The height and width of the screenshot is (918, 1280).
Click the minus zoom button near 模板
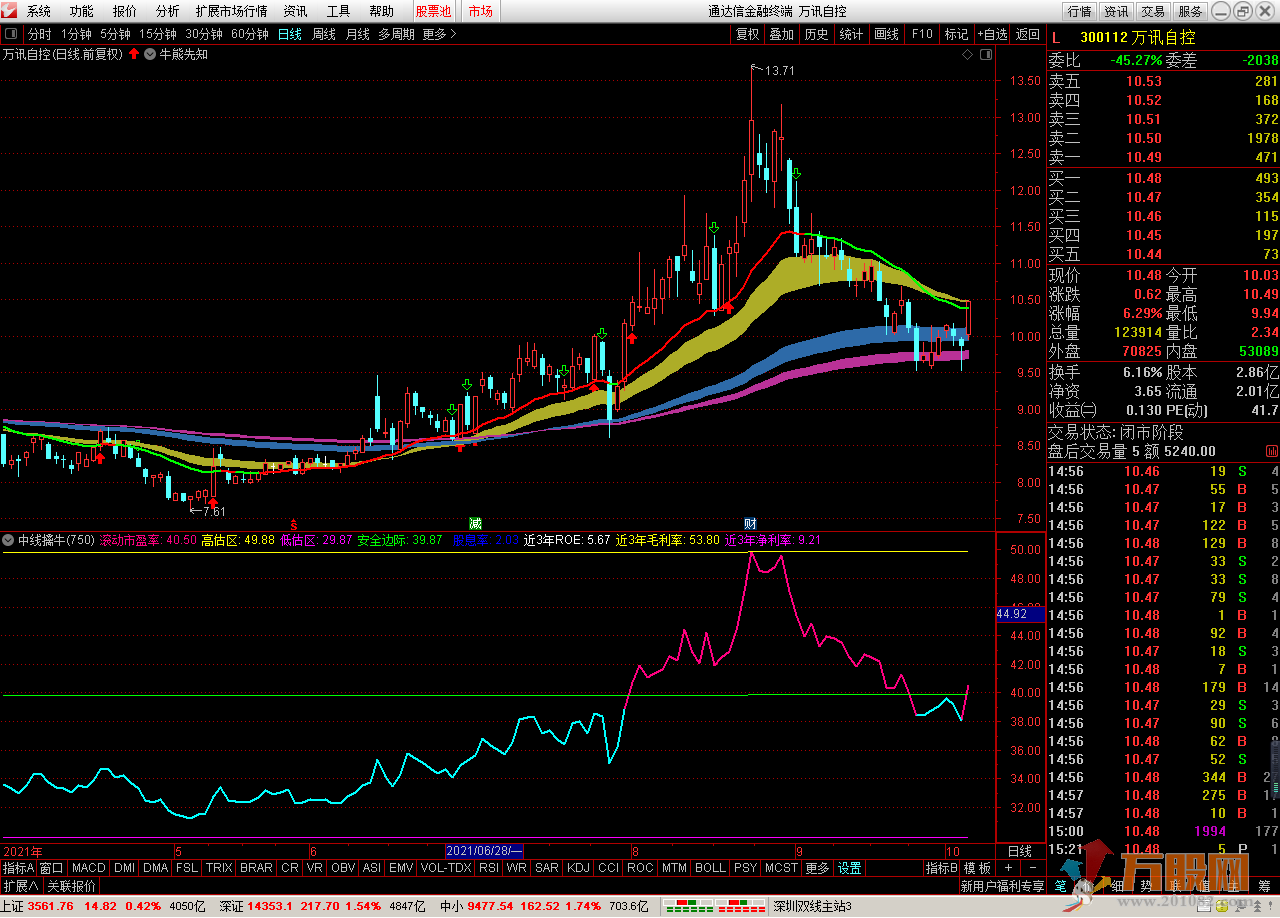1031,868
